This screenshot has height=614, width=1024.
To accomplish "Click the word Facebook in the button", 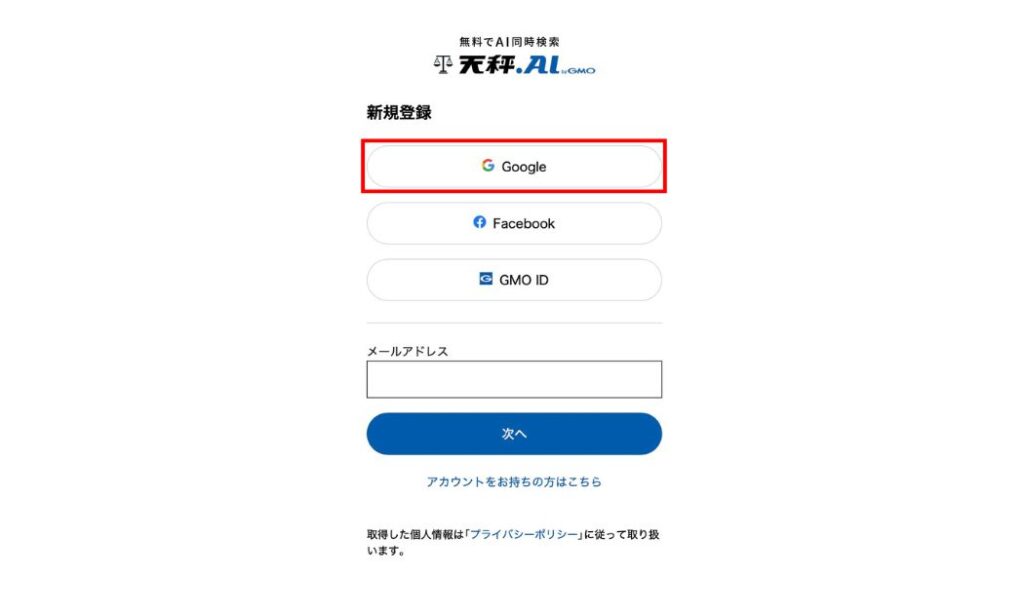I will point(524,223).
